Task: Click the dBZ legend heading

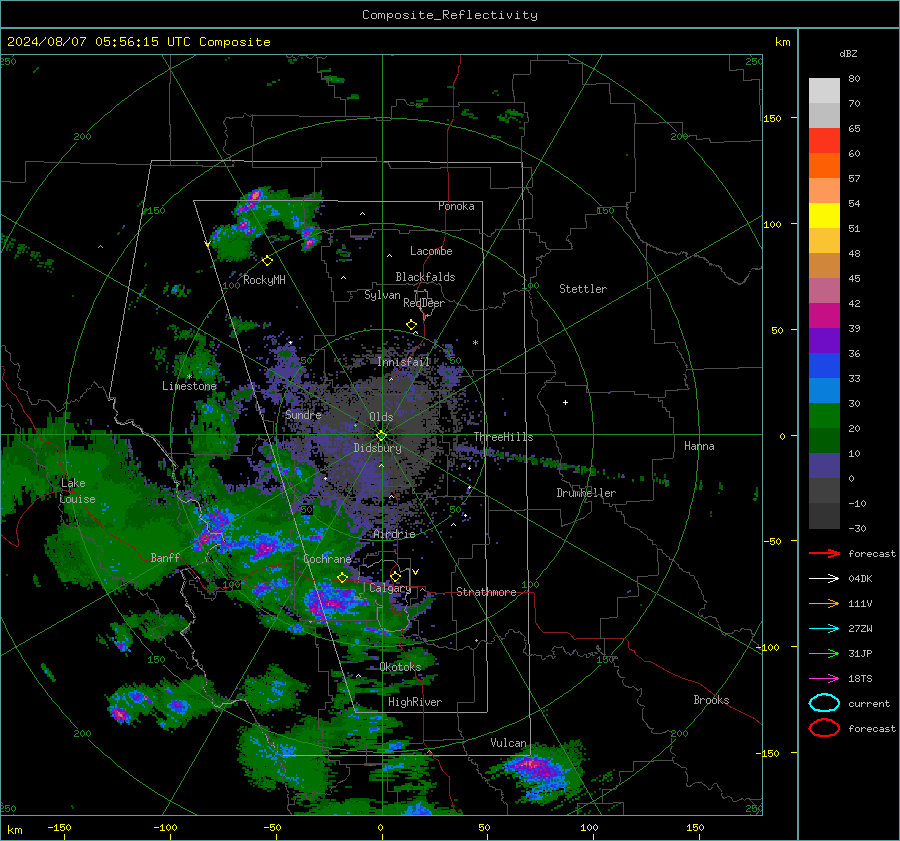Action: pos(848,53)
